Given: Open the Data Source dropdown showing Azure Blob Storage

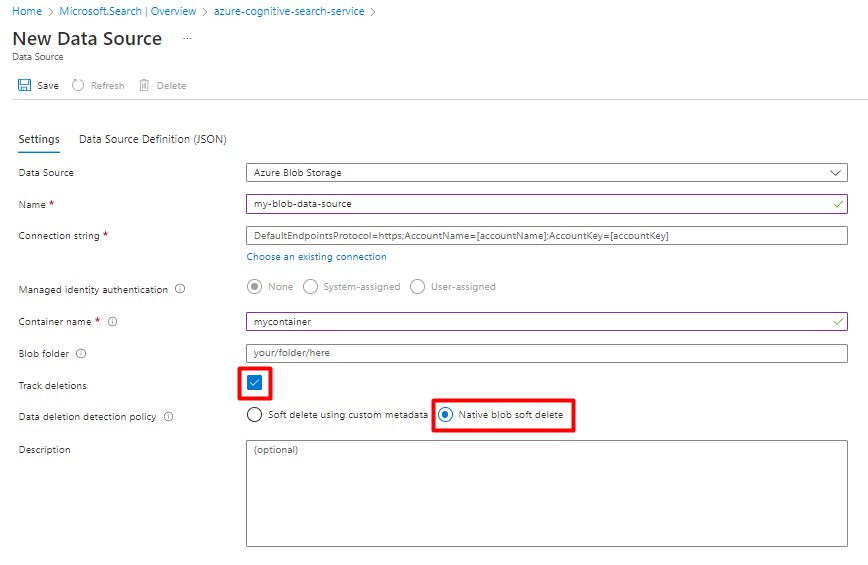Looking at the screenshot, I should pyautogui.click(x=547, y=173).
